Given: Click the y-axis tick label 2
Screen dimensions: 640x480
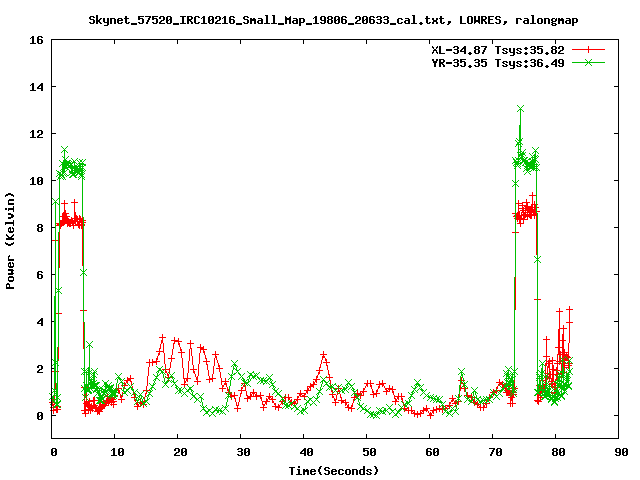Looking at the screenshot, I should click(x=40, y=369).
